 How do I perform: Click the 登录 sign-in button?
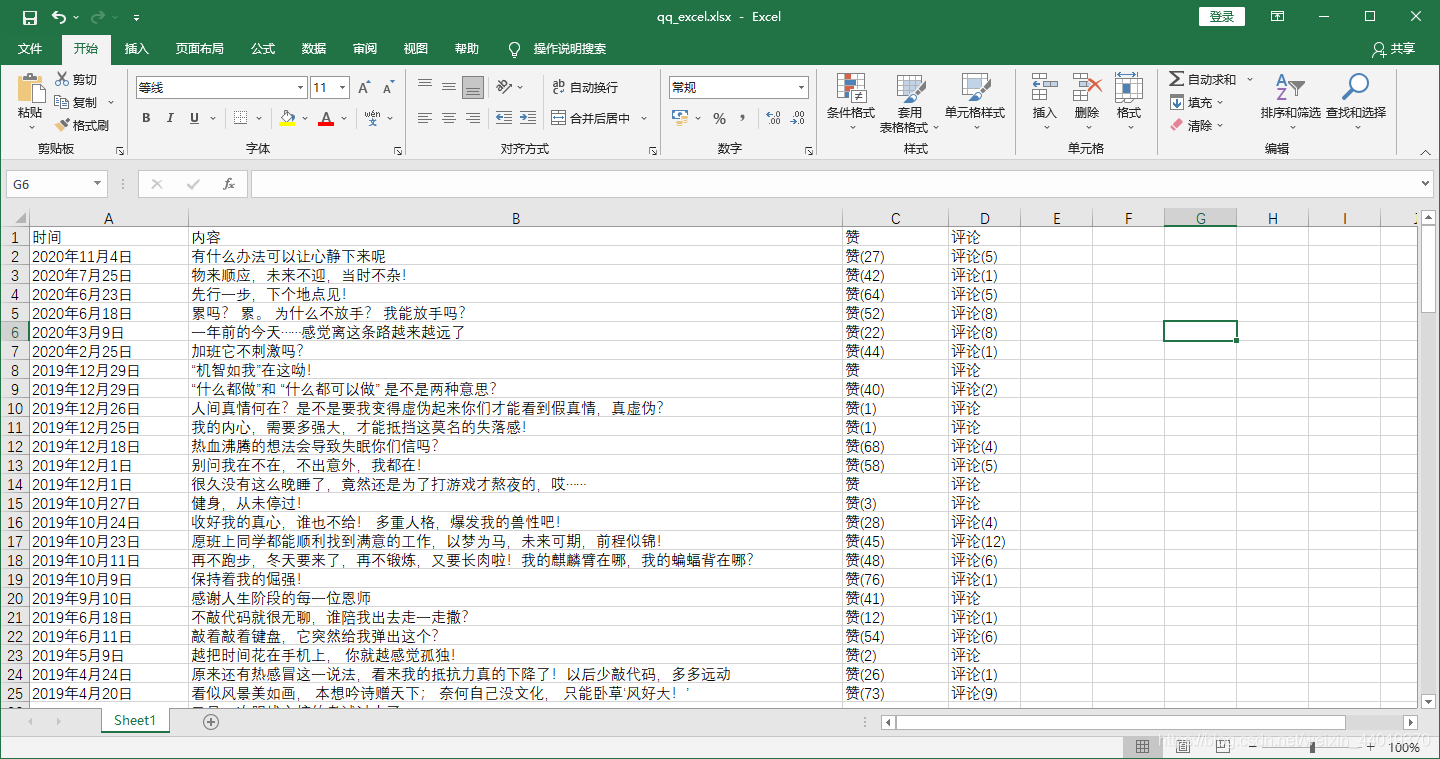pyautogui.click(x=1221, y=17)
